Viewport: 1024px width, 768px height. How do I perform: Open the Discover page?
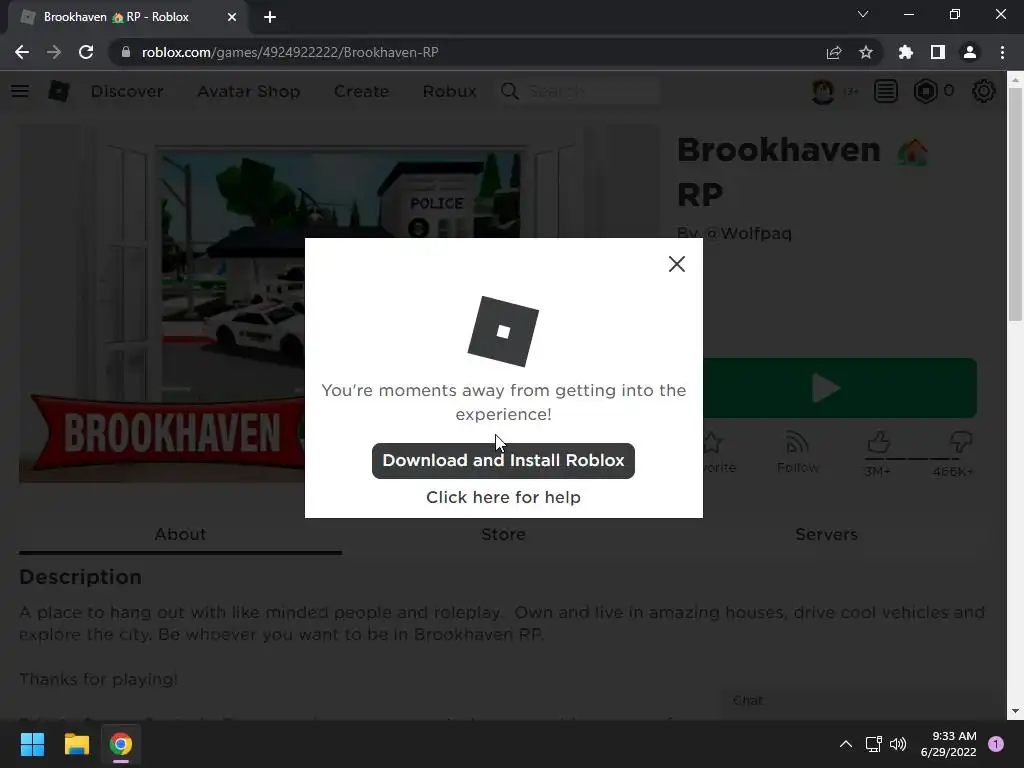pos(127,91)
